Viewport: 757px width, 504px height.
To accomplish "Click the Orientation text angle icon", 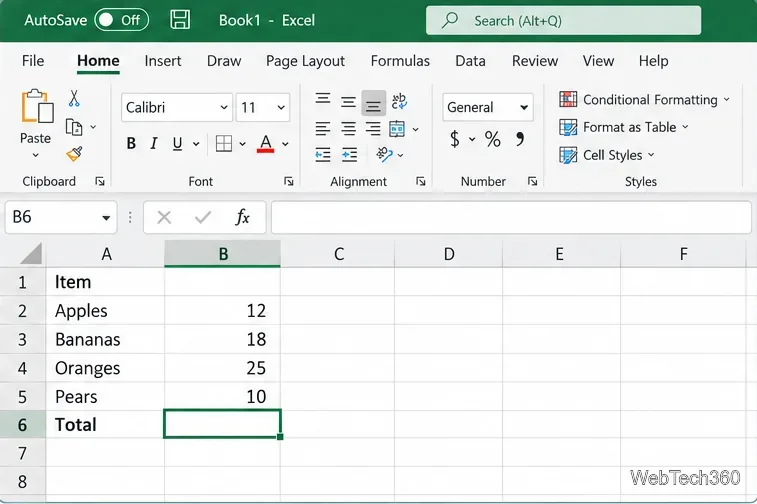I will [x=384, y=154].
